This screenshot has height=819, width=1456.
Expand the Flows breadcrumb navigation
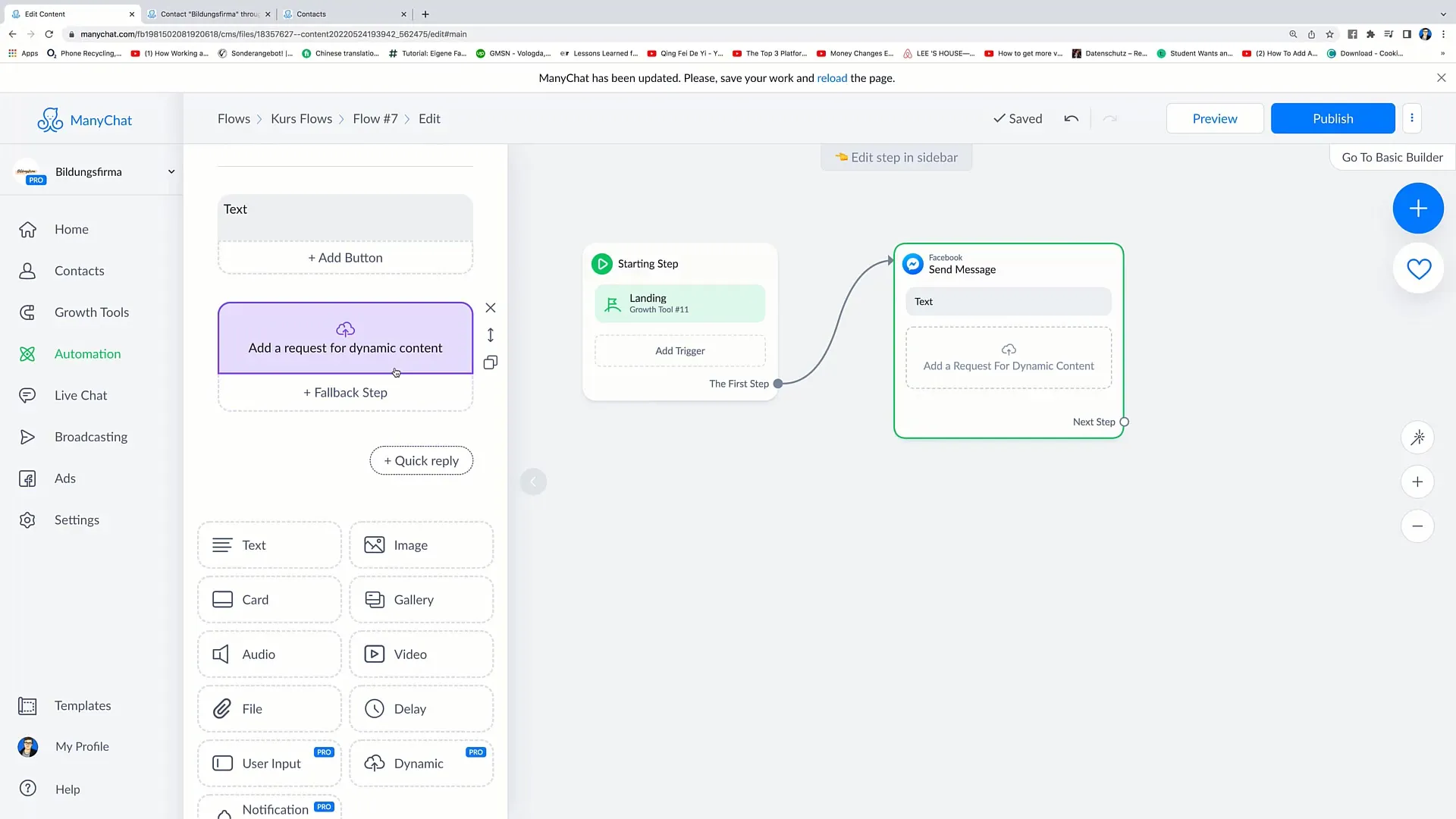234,118
